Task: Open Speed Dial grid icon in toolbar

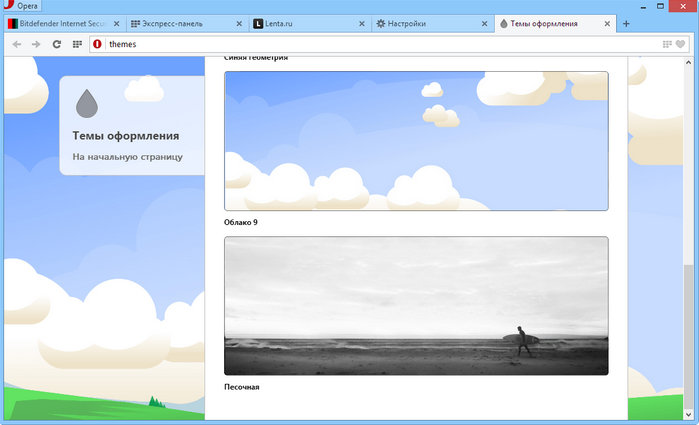Action: [x=77, y=44]
